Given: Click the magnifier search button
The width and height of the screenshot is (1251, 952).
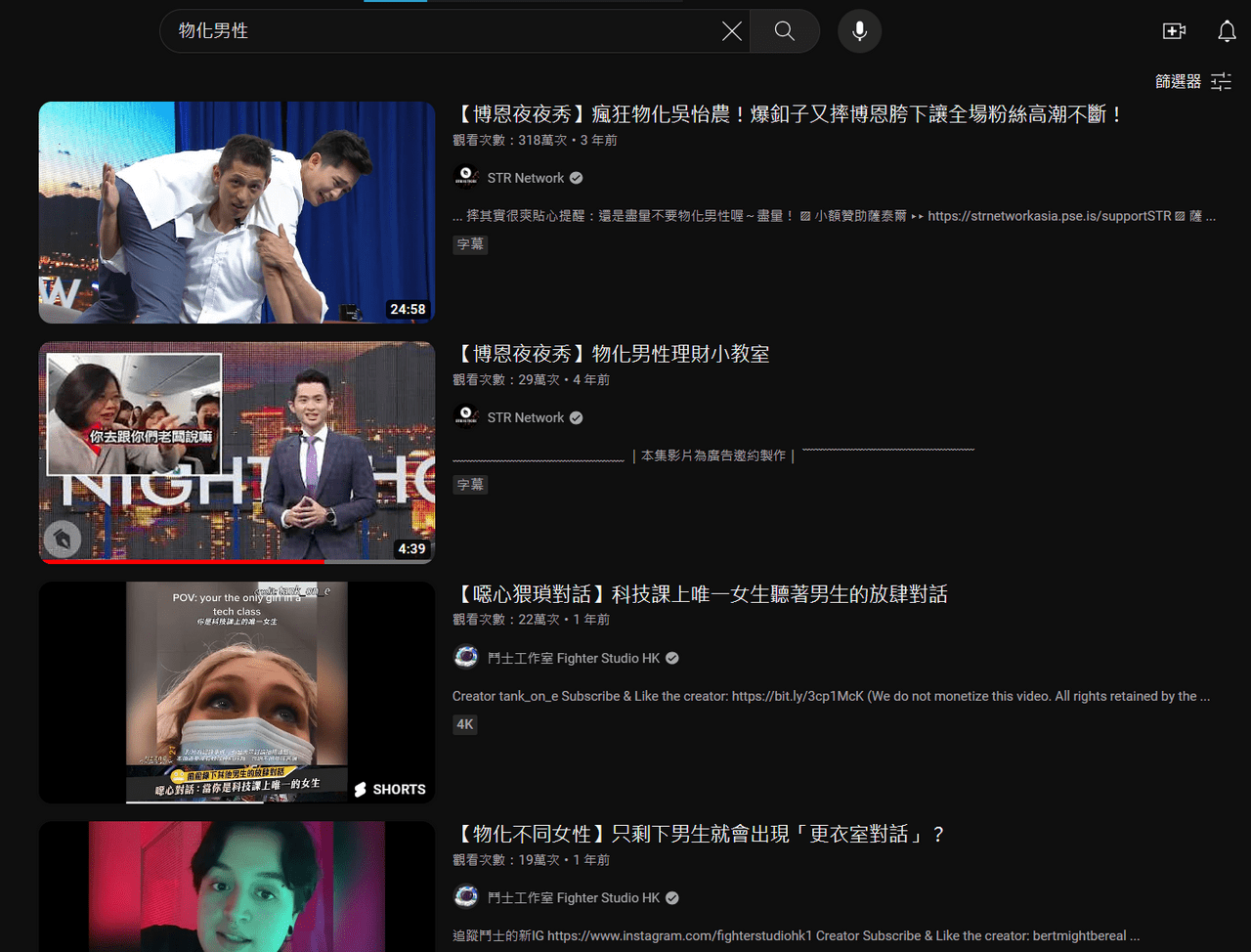Looking at the screenshot, I should coord(785,31).
